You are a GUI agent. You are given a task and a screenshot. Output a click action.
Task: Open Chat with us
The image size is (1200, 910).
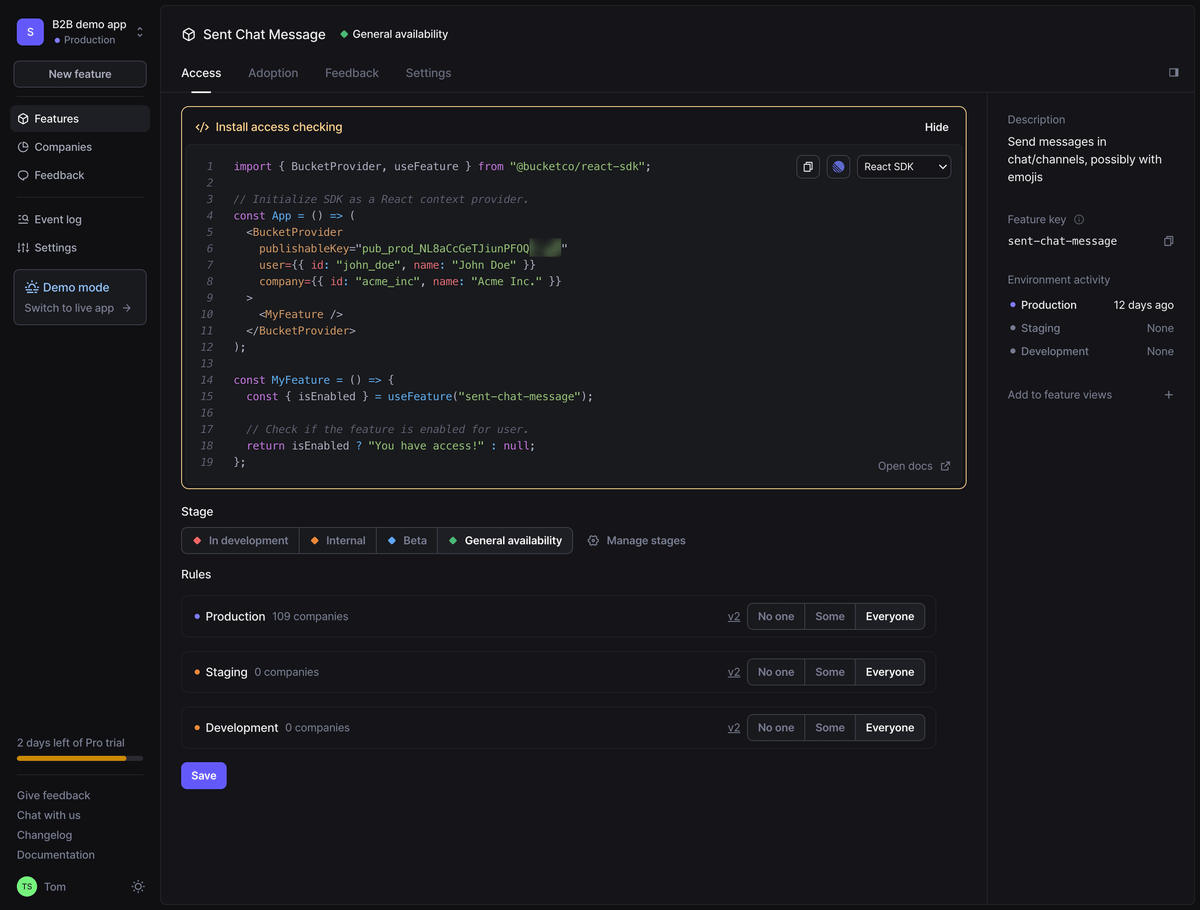tap(49, 816)
